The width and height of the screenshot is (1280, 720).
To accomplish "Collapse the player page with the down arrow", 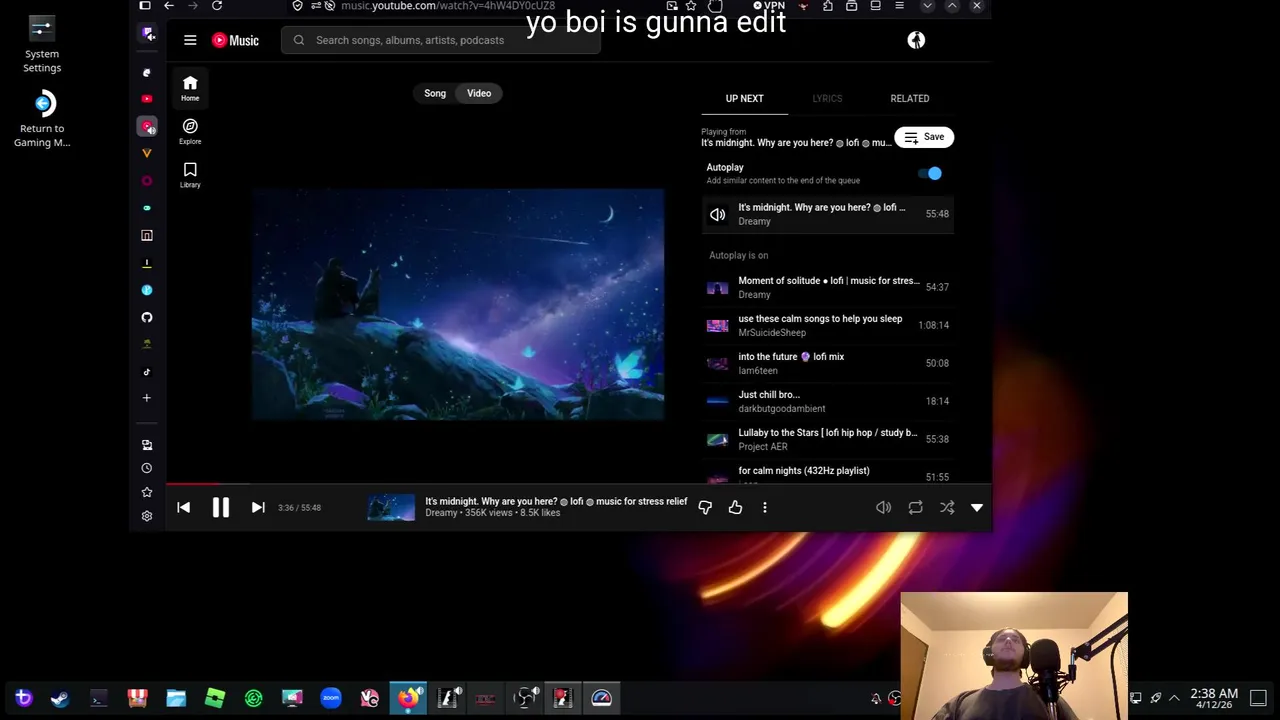I will pyautogui.click(x=977, y=508).
